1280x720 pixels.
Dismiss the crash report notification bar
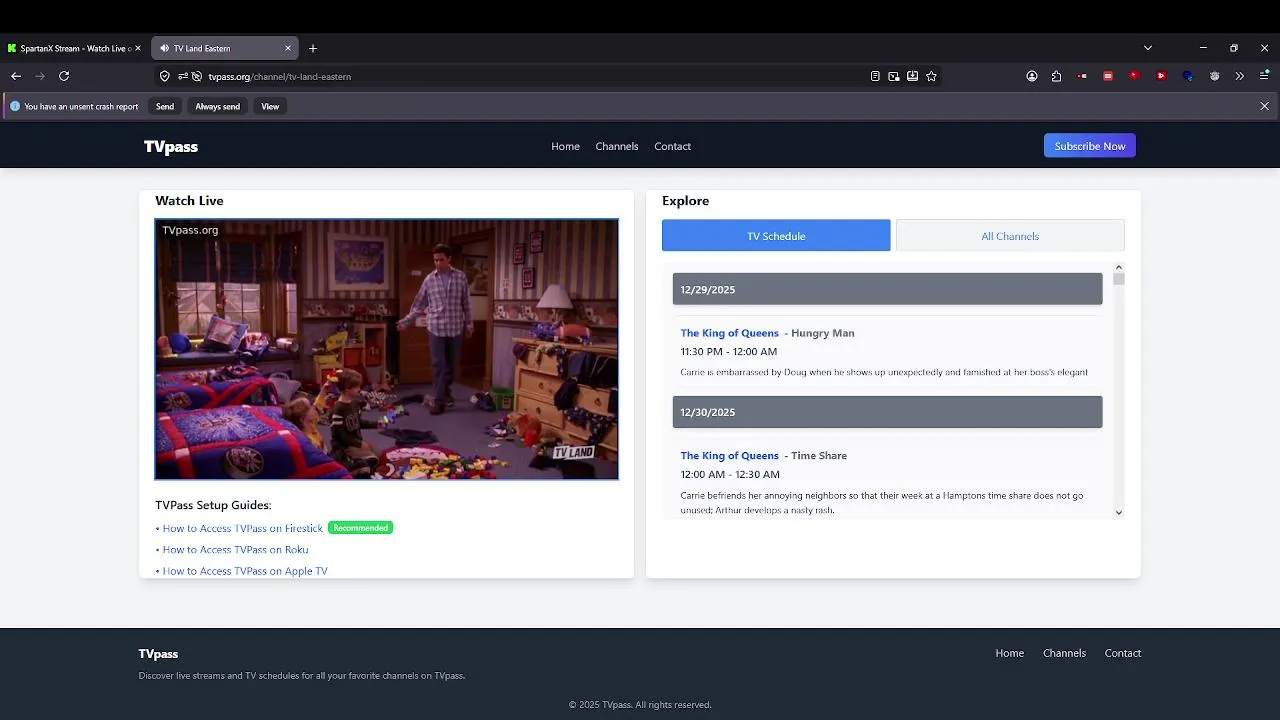point(1264,106)
